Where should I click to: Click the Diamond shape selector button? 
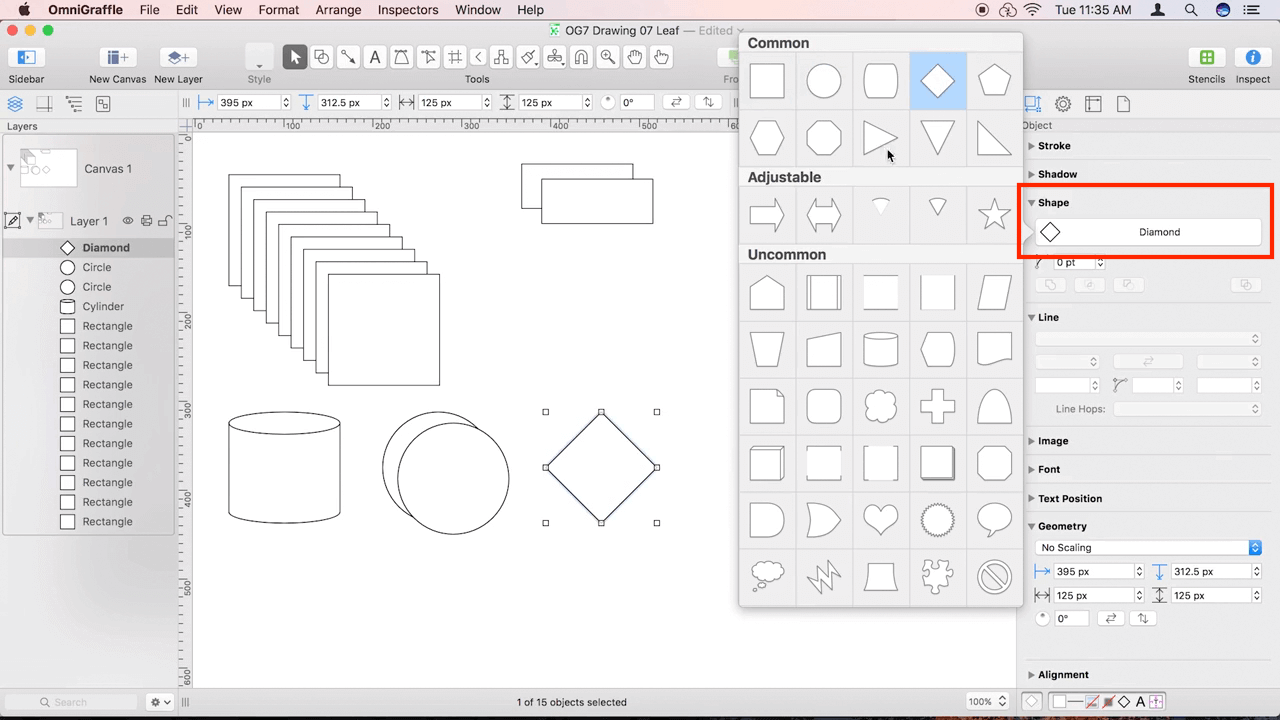(x=1148, y=232)
